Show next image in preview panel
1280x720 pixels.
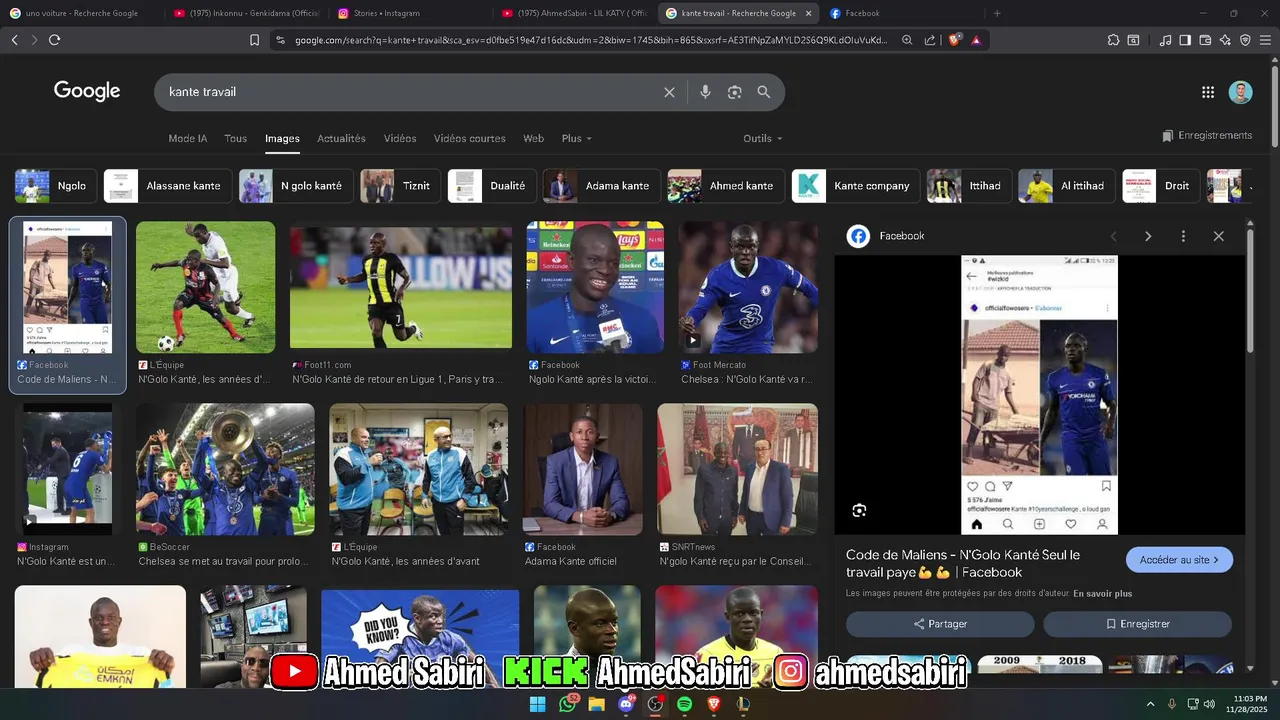coord(1148,236)
